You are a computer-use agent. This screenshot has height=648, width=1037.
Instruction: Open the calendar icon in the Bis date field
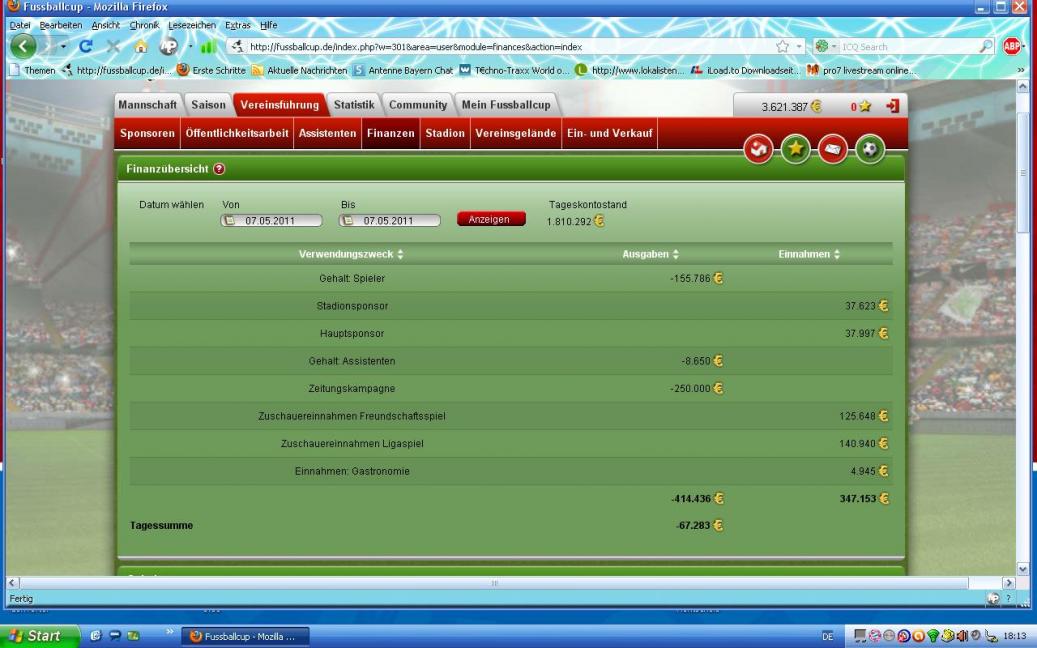[348, 221]
